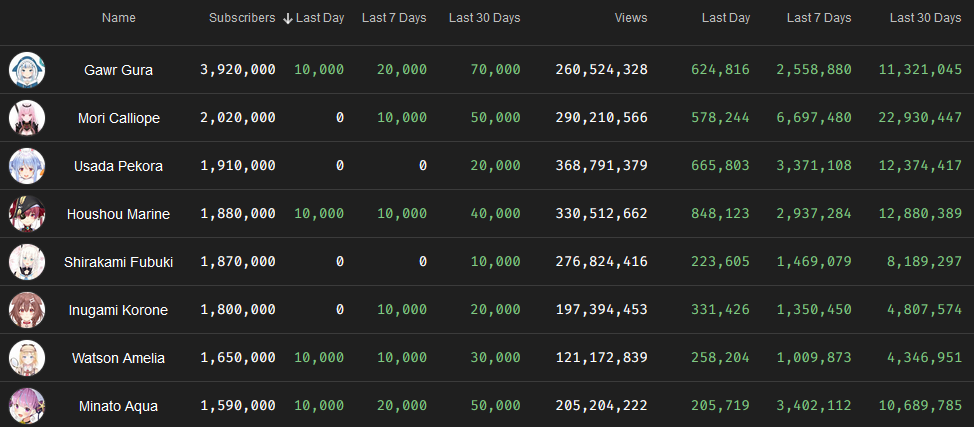Open the Gawr Gura channel link

click(119, 70)
